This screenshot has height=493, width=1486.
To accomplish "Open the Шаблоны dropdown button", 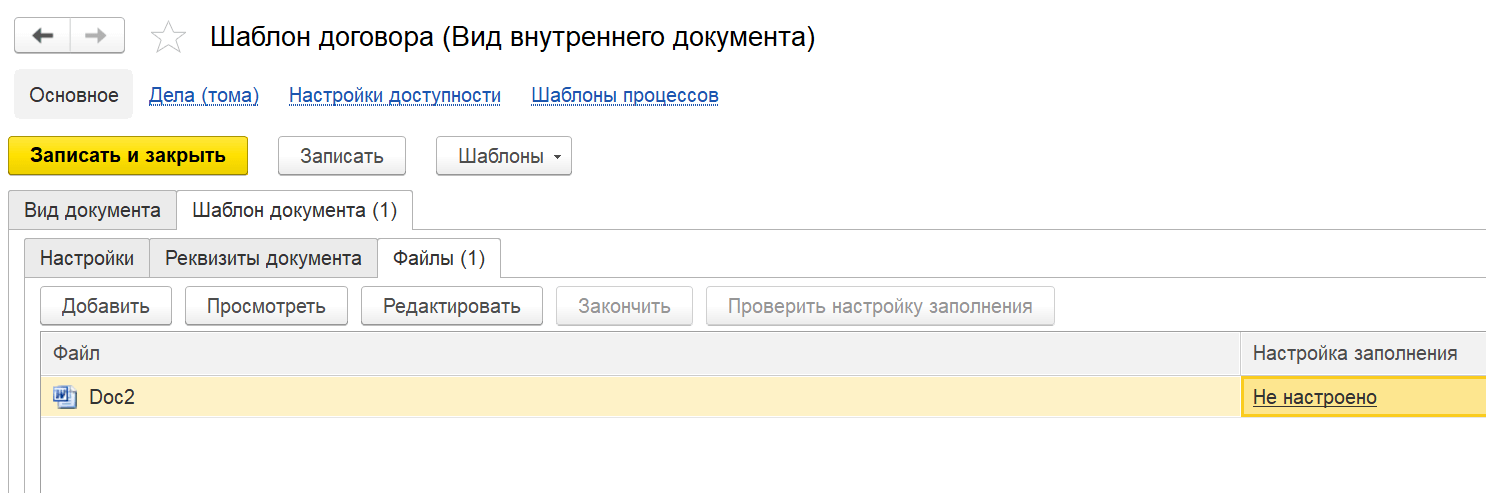I will pyautogui.click(x=503, y=156).
